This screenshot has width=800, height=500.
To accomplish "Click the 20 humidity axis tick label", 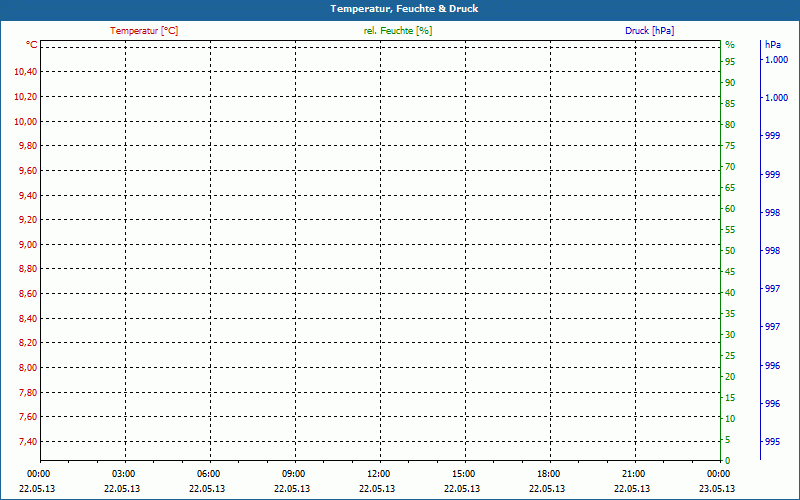I will [x=730, y=377].
